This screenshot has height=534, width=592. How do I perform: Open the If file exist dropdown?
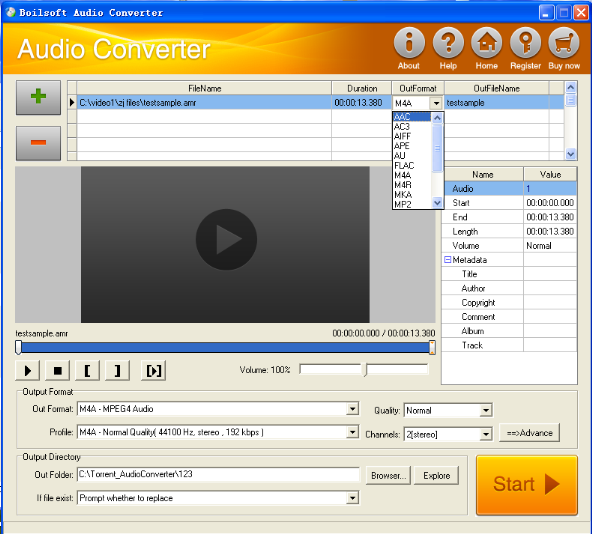(352, 498)
